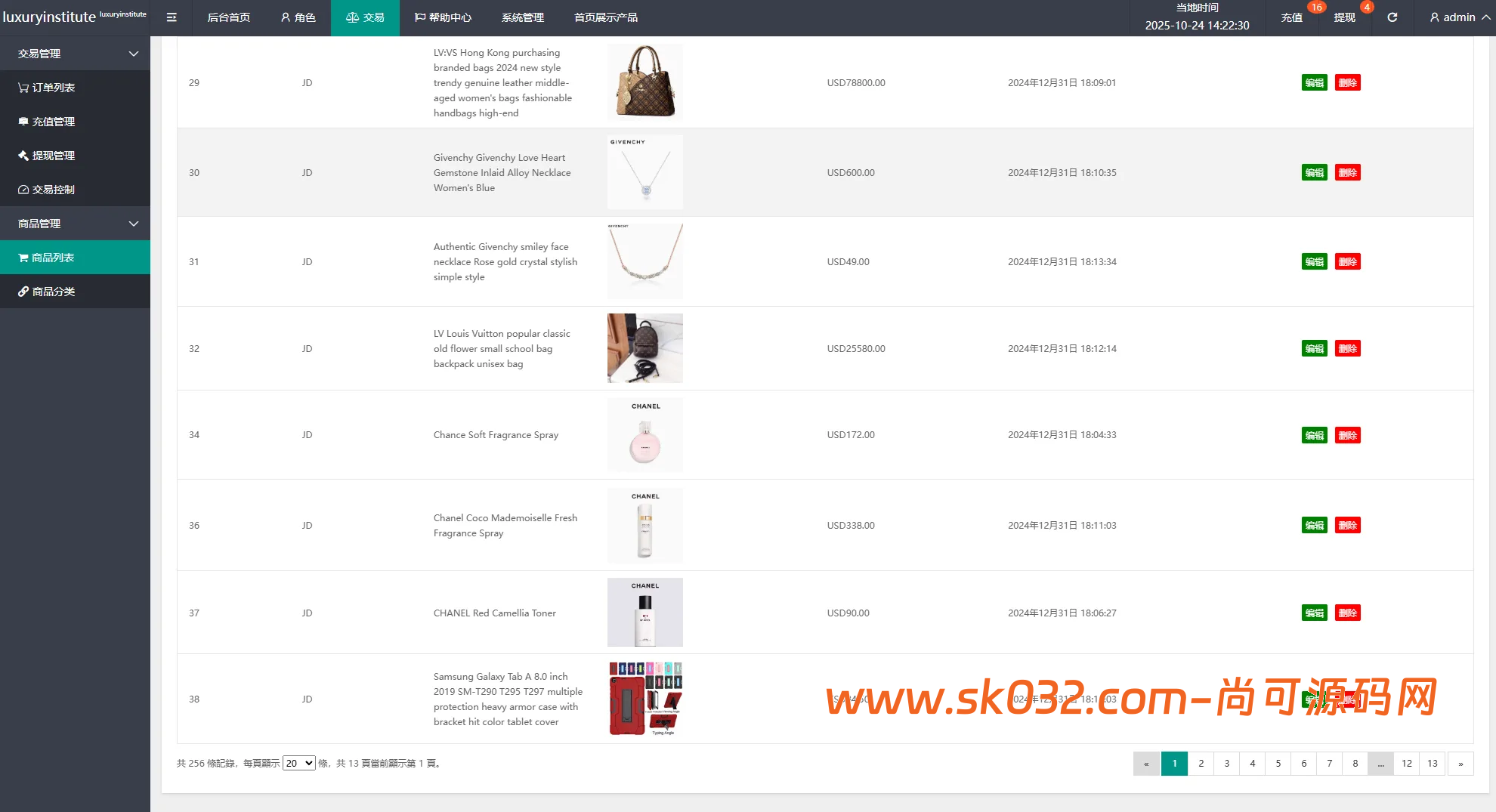This screenshot has height=812, width=1496.
Task: Go to page 5 in pagination
Action: click(1278, 764)
